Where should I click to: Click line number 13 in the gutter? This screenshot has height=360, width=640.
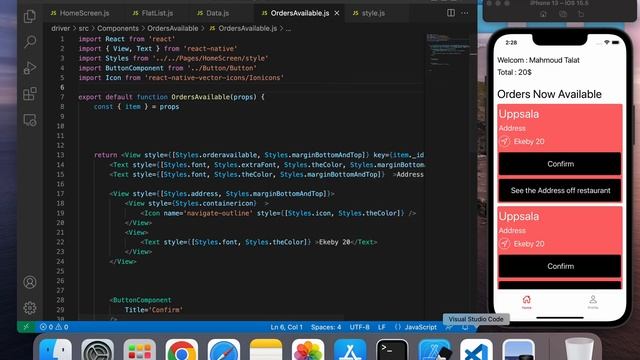click(x=60, y=155)
